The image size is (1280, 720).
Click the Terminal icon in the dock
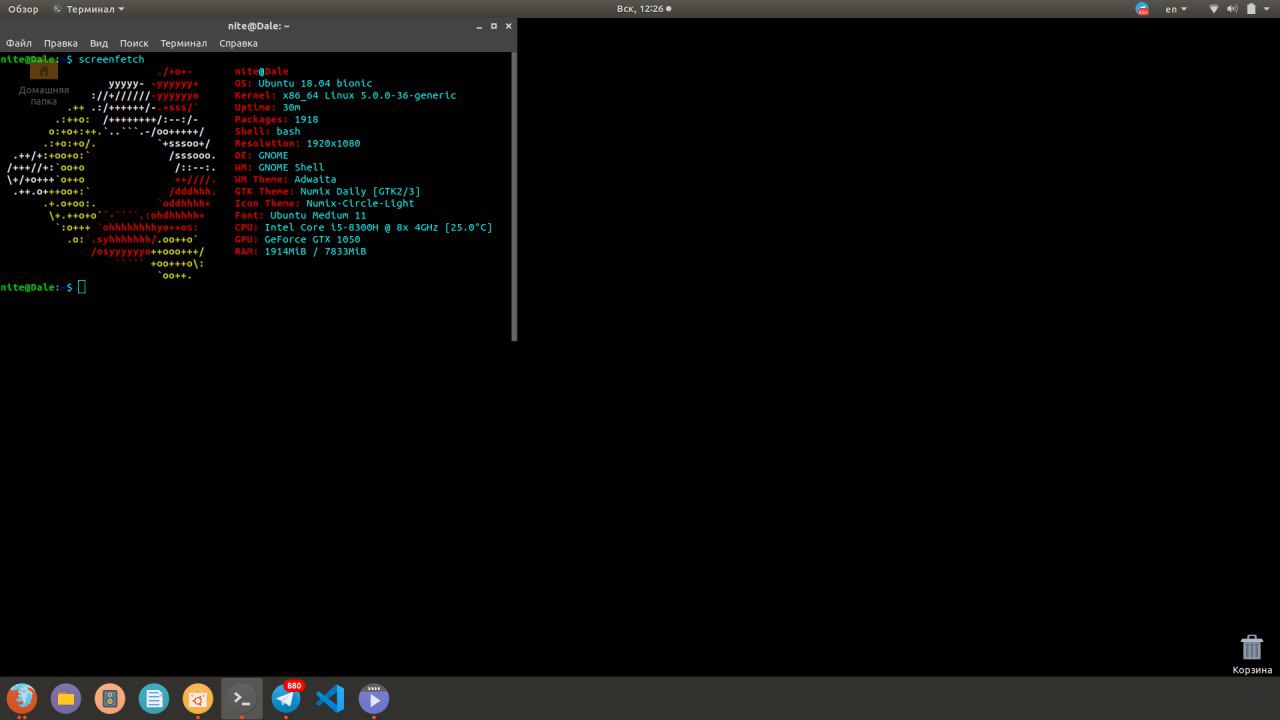(x=242, y=698)
